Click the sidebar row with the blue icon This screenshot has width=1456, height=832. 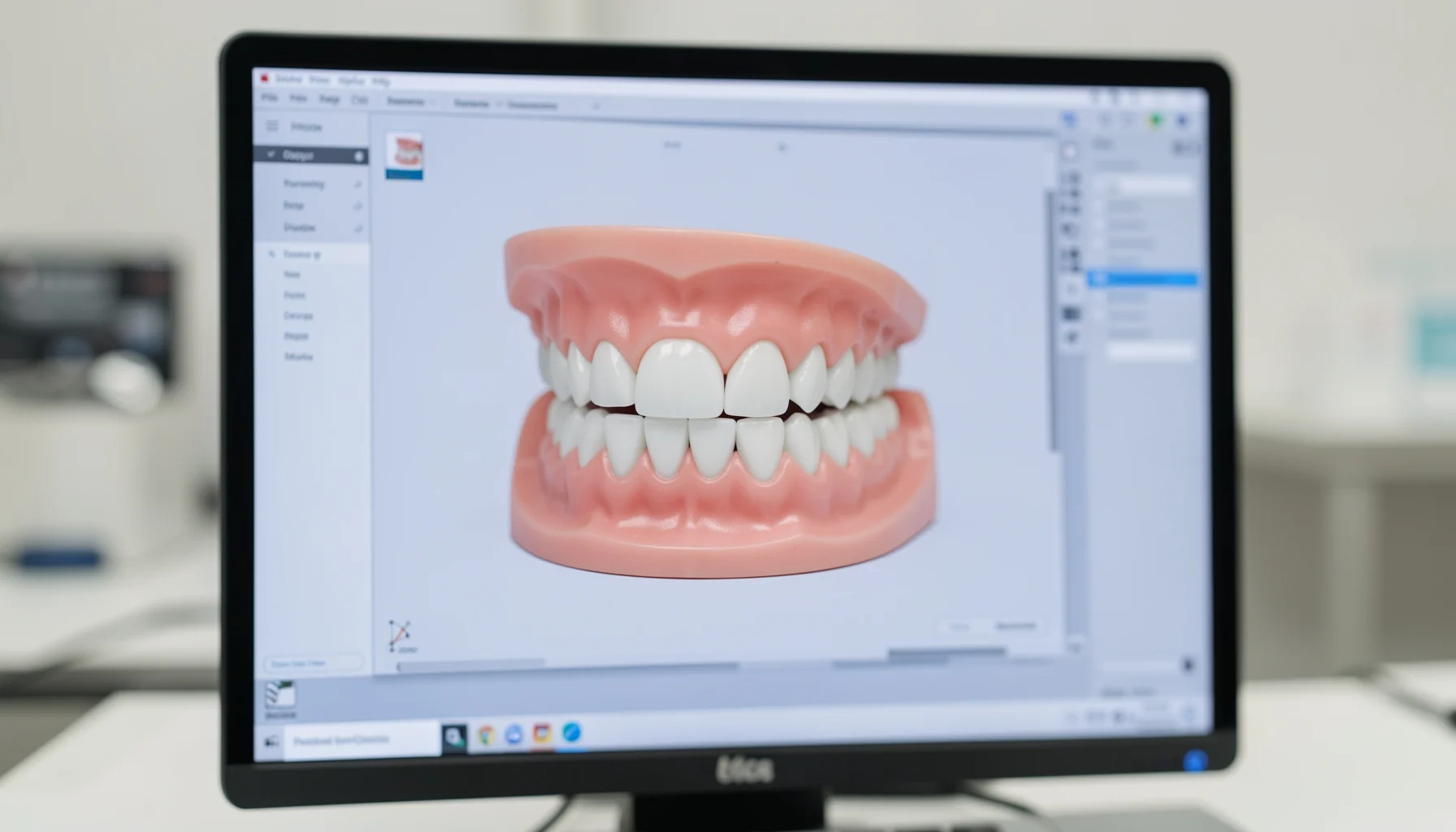[x=311, y=254]
